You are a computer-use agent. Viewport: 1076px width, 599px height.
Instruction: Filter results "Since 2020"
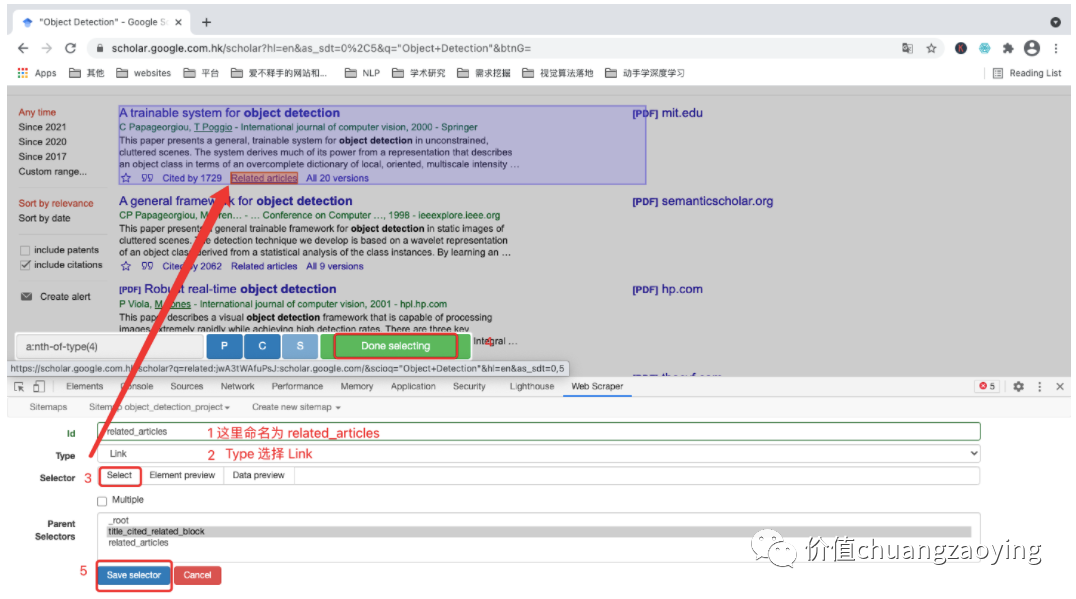[43, 141]
